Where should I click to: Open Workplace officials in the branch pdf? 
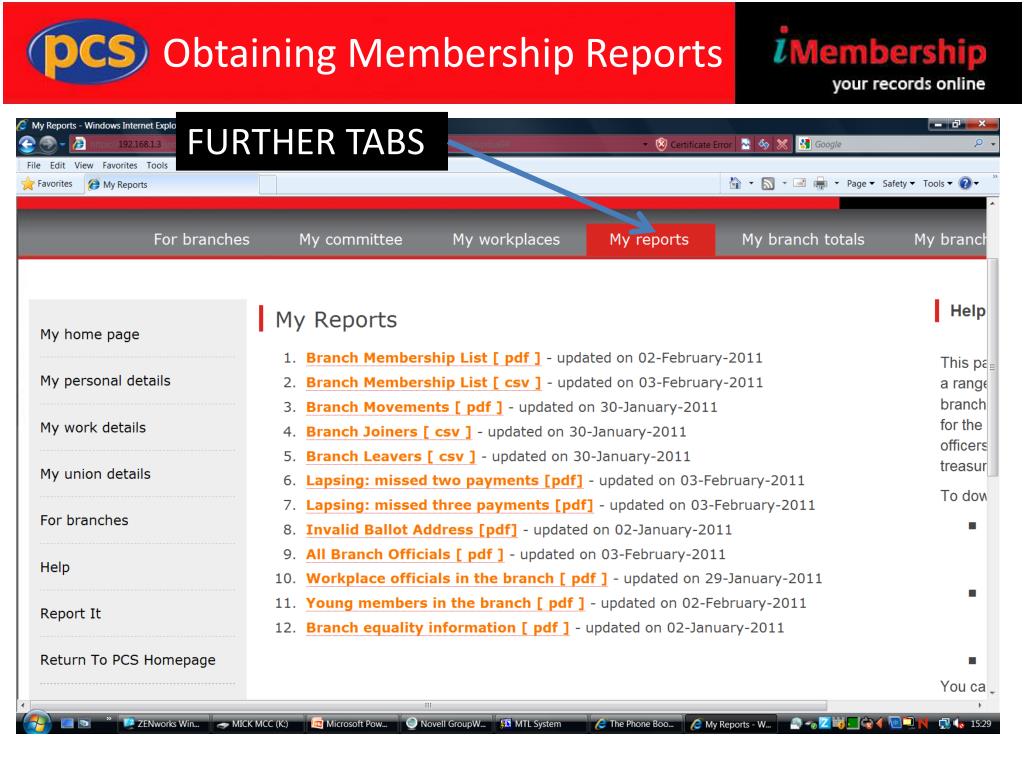click(456, 579)
